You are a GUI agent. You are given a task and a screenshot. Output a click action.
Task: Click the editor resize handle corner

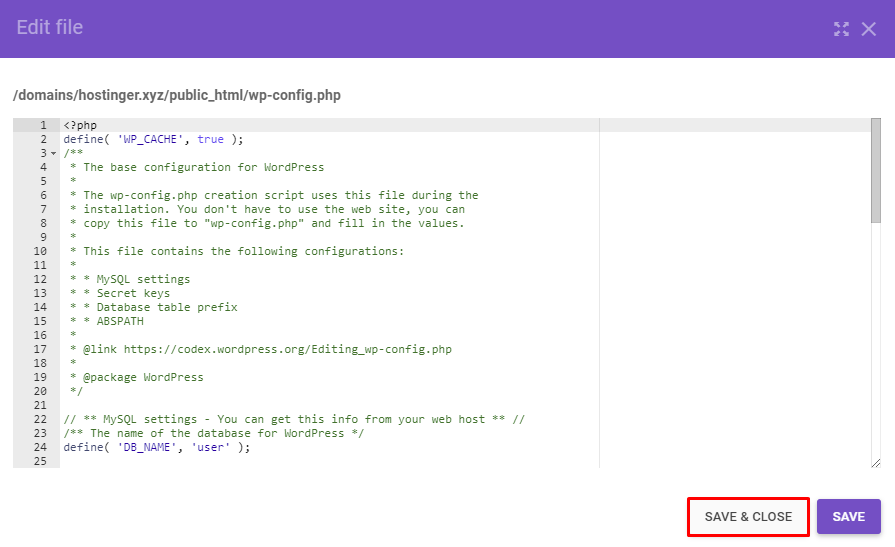click(876, 463)
